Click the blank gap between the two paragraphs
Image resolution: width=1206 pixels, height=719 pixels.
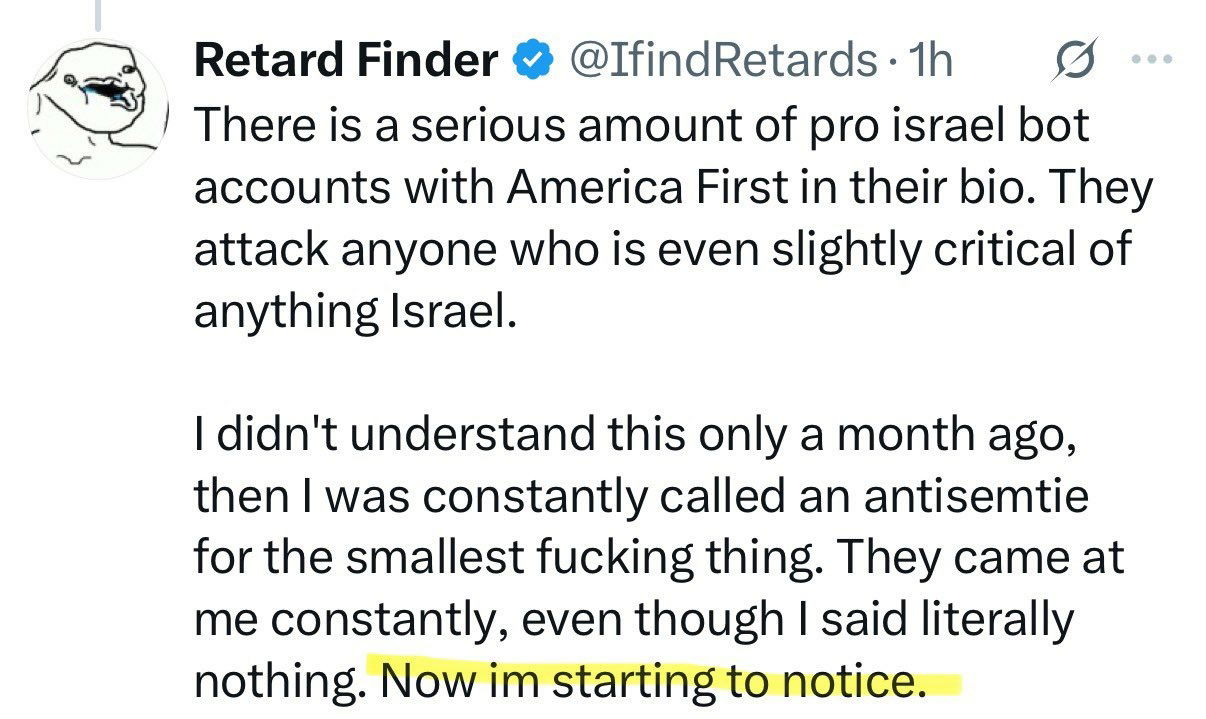600,373
